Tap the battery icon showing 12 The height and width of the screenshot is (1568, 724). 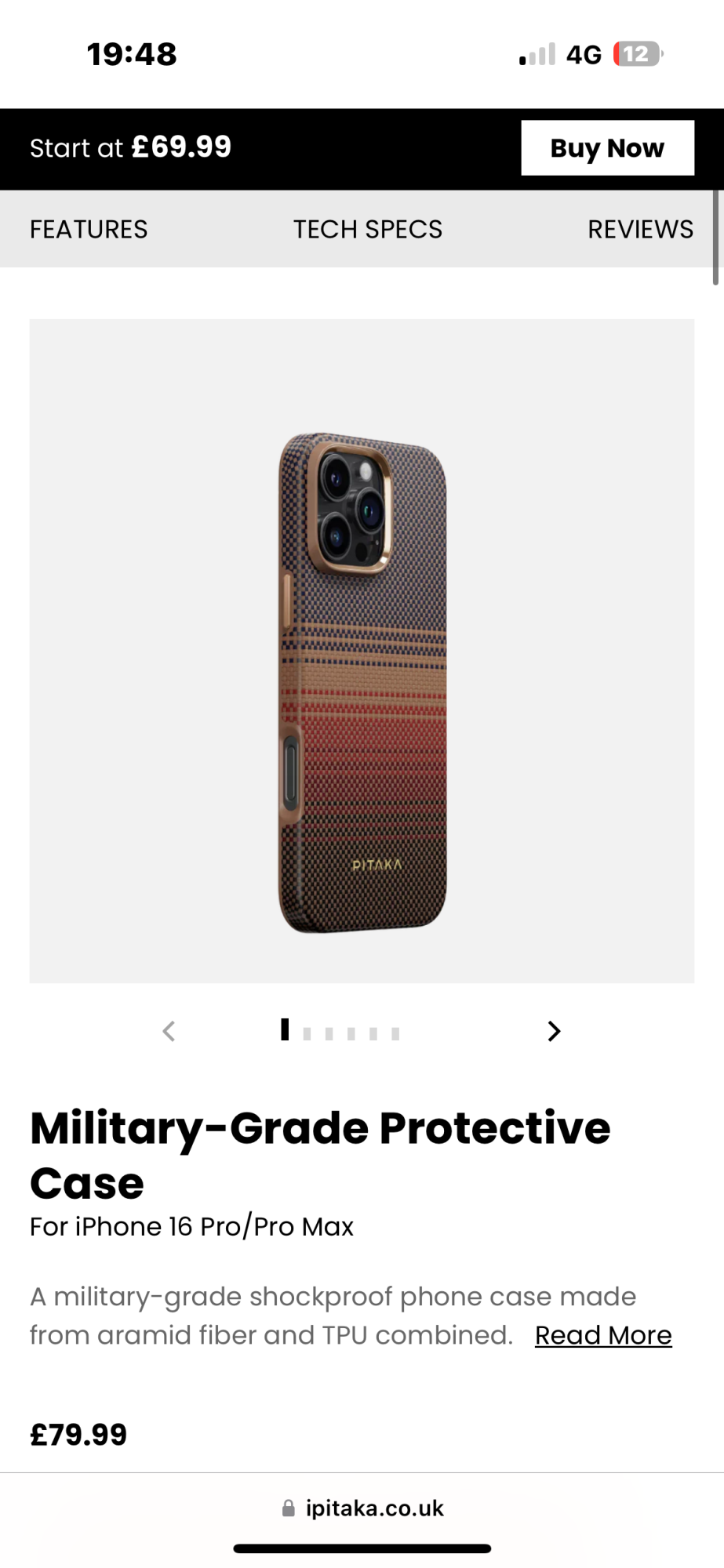point(638,54)
